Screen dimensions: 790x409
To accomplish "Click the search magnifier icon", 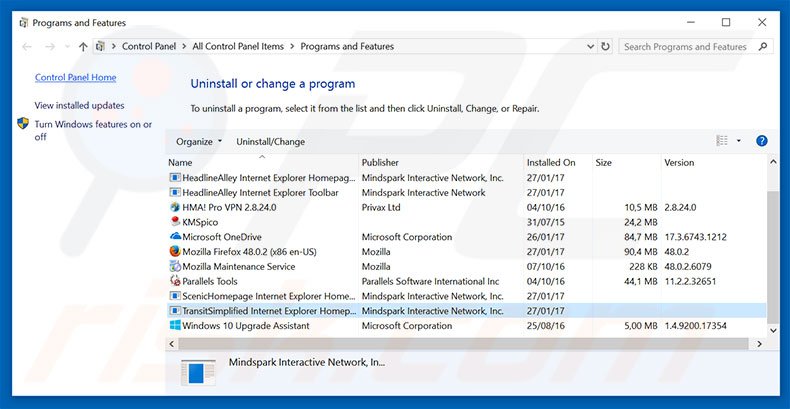I will (763, 46).
